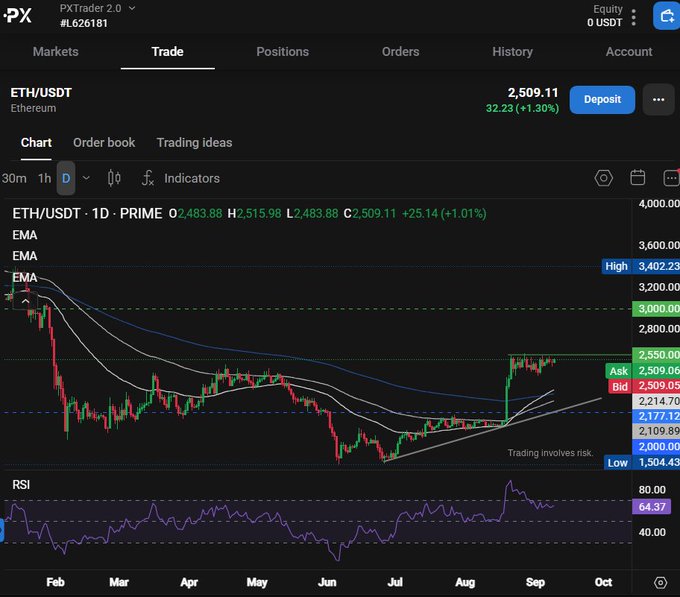Click the blue 2,177.12 price level label
The height and width of the screenshot is (597, 680).
click(656, 416)
